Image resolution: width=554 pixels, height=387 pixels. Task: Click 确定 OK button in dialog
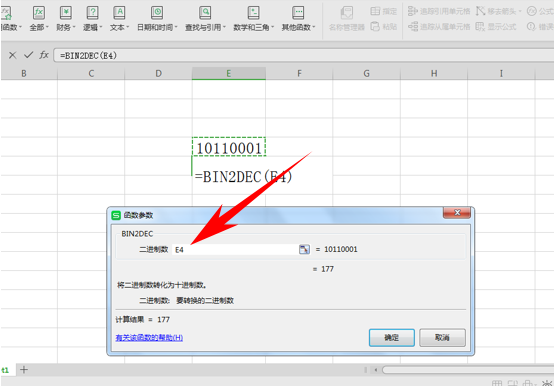(391, 338)
